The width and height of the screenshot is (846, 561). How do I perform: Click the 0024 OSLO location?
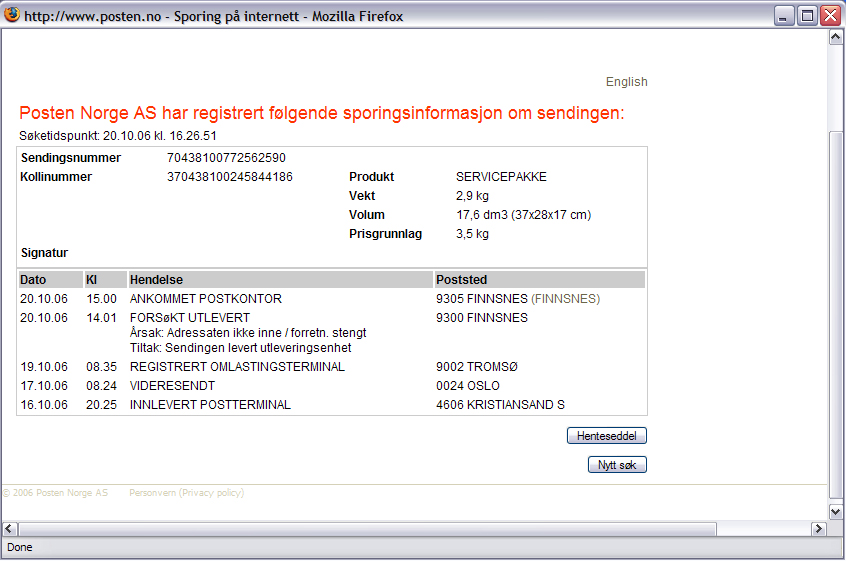point(468,386)
